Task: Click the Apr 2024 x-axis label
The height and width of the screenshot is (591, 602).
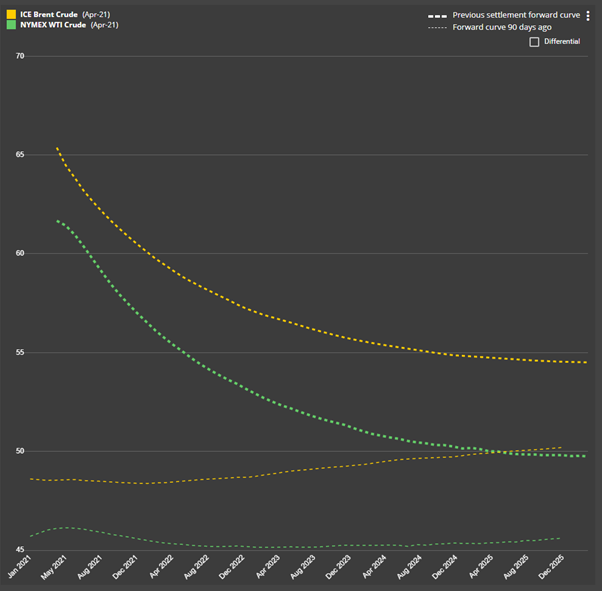Action: click(x=374, y=567)
